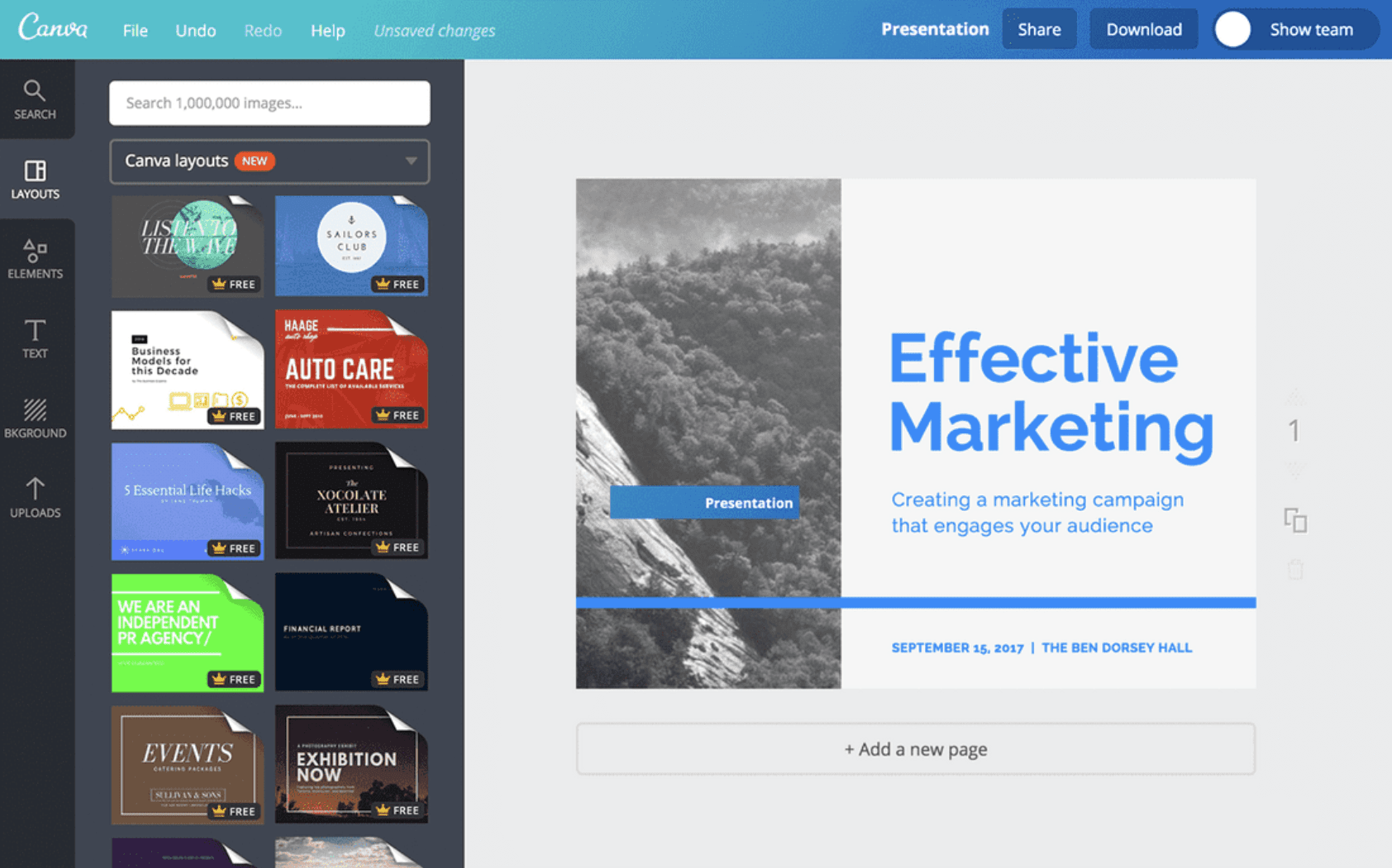Open the Help menu
Image resolution: width=1392 pixels, height=868 pixels.
point(327,31)
